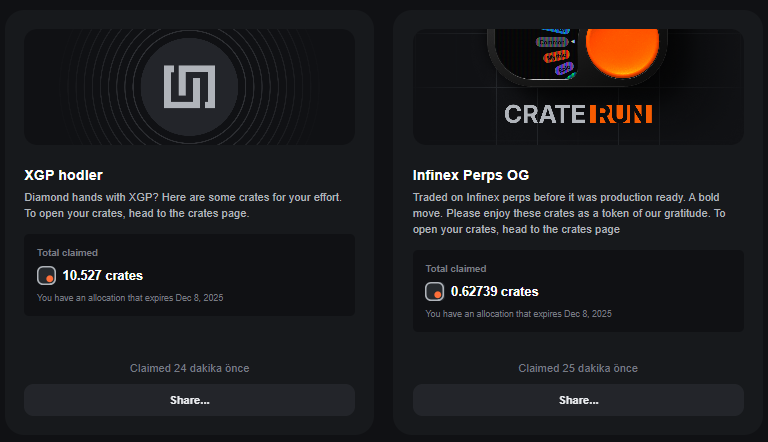Click Total claimed label in XGP hodler card
Image resolution: width=768 pixels, height=442 pixels.
68,253
